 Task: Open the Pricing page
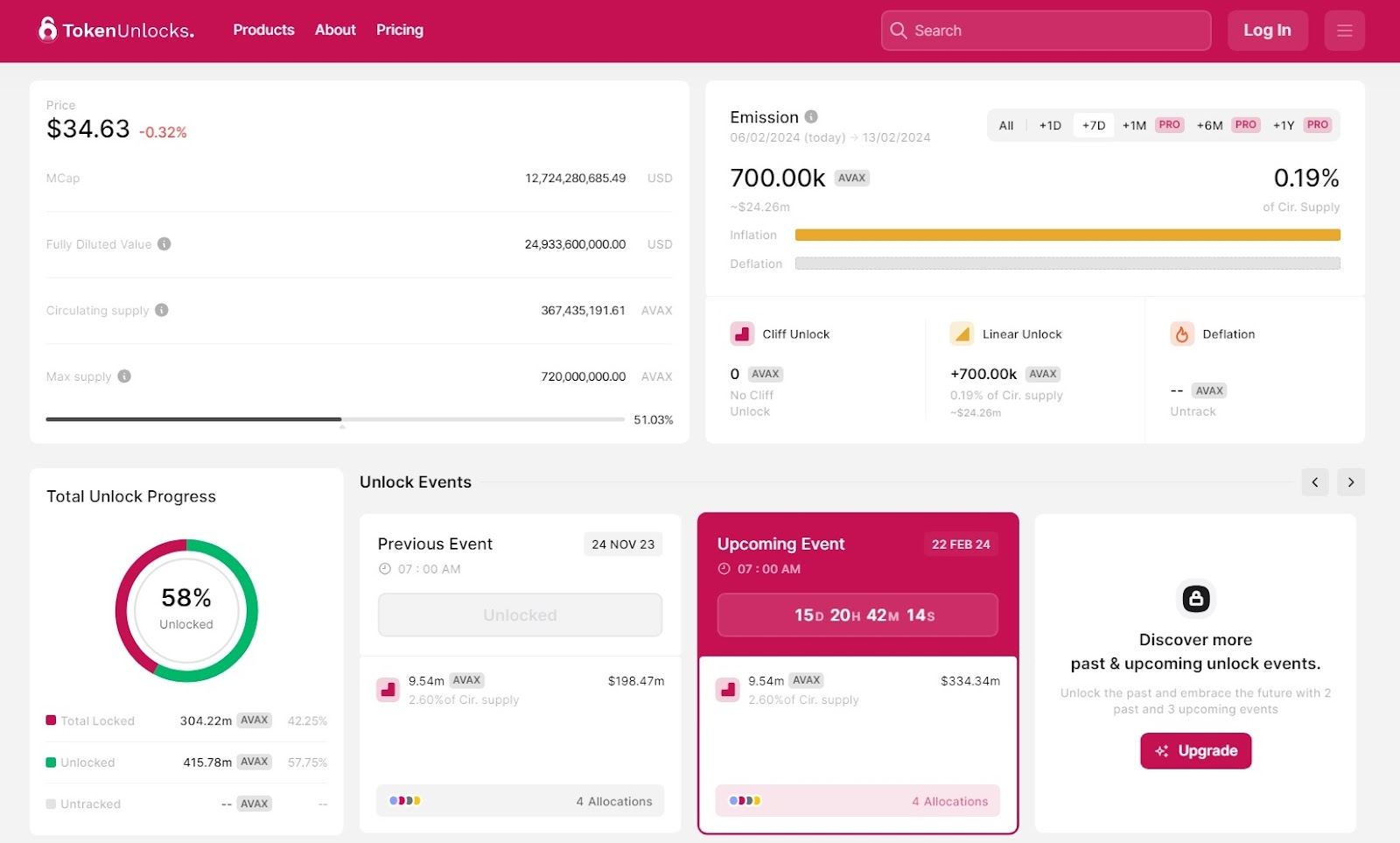399,30
